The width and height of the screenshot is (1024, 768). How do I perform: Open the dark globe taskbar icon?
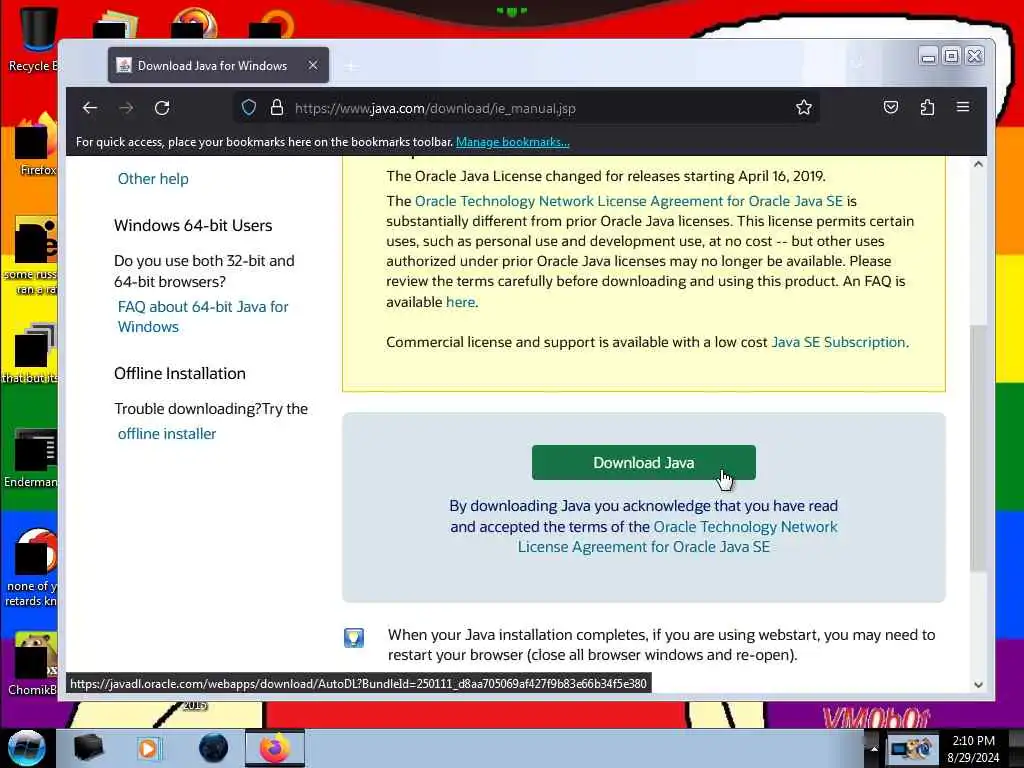click(x=213, y=748)
